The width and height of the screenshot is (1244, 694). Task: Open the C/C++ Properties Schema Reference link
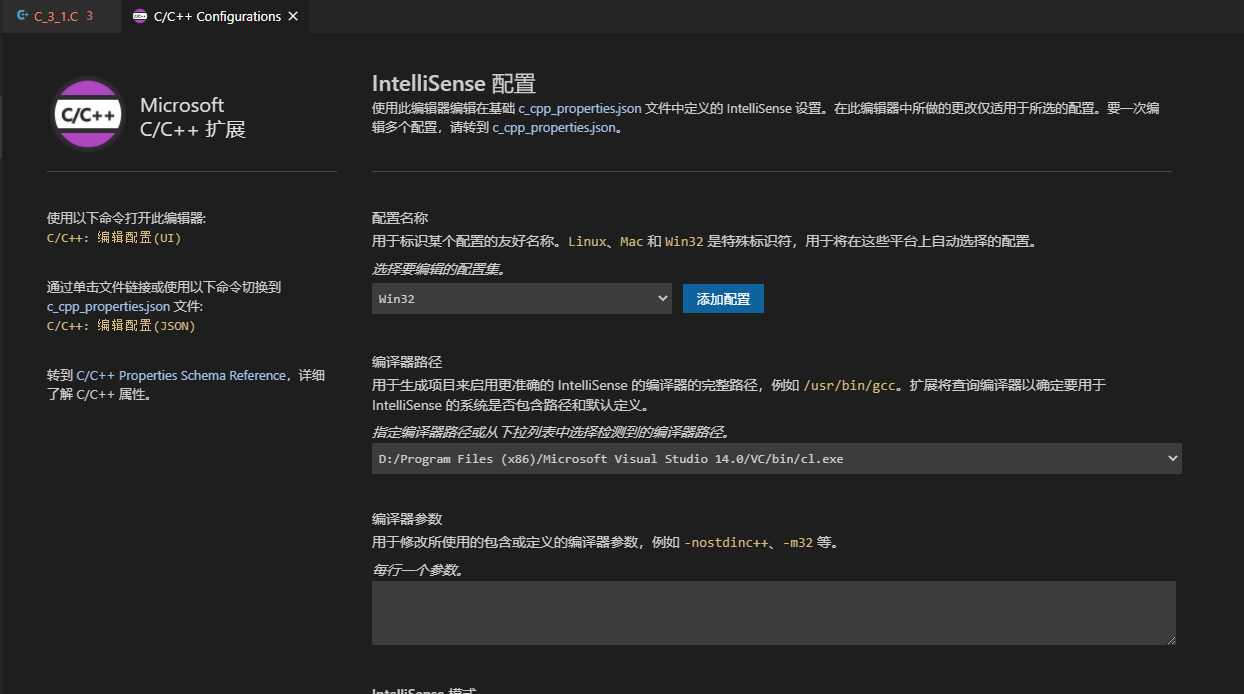click(181, 375)
